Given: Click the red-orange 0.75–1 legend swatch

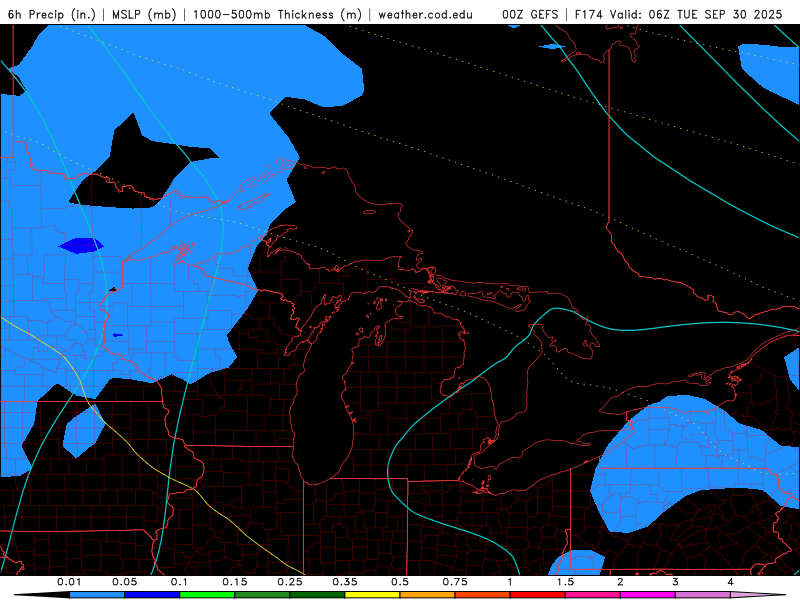Looking at the screenshot, I should coord(483,595).
